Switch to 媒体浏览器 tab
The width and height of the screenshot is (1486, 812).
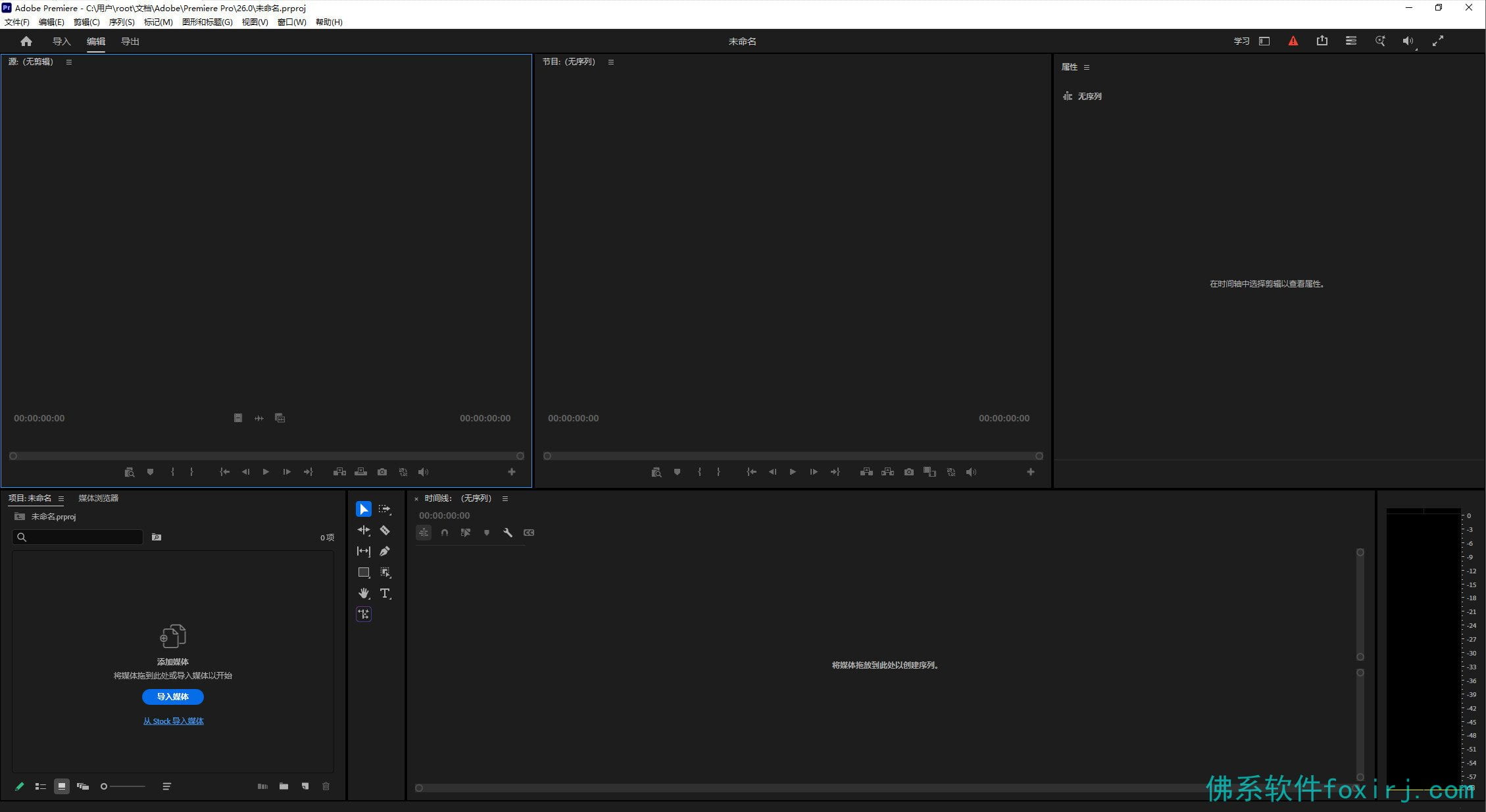(x=98, y=498)
